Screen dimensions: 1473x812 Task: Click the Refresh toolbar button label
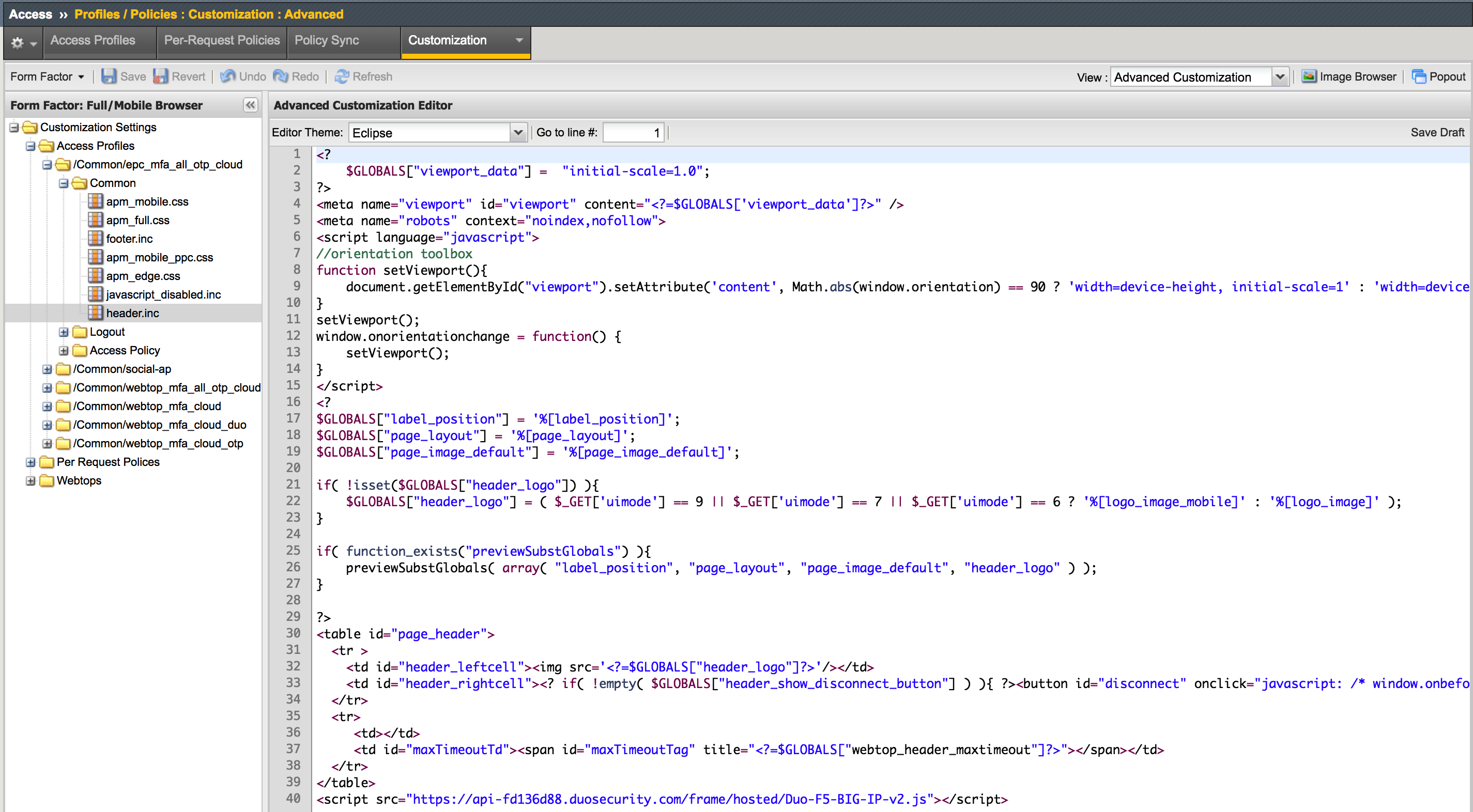click(372, 76)
